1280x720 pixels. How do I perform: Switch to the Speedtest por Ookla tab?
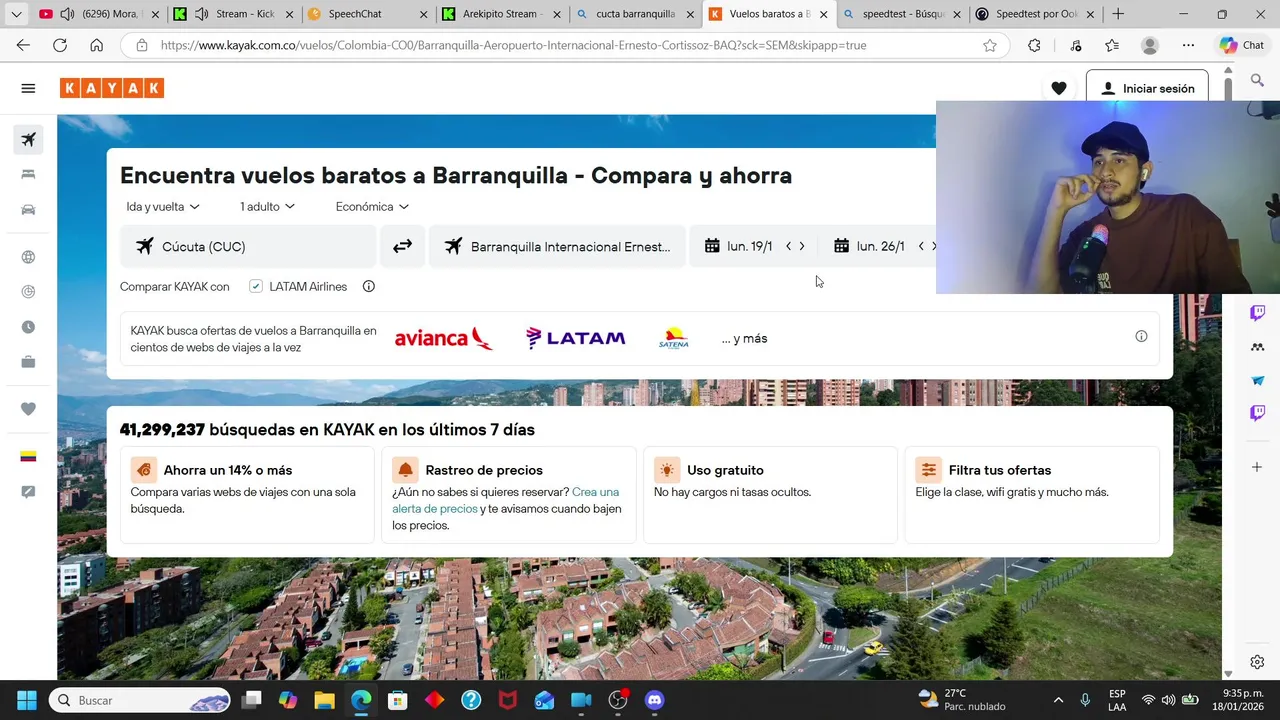[1035, 14]
